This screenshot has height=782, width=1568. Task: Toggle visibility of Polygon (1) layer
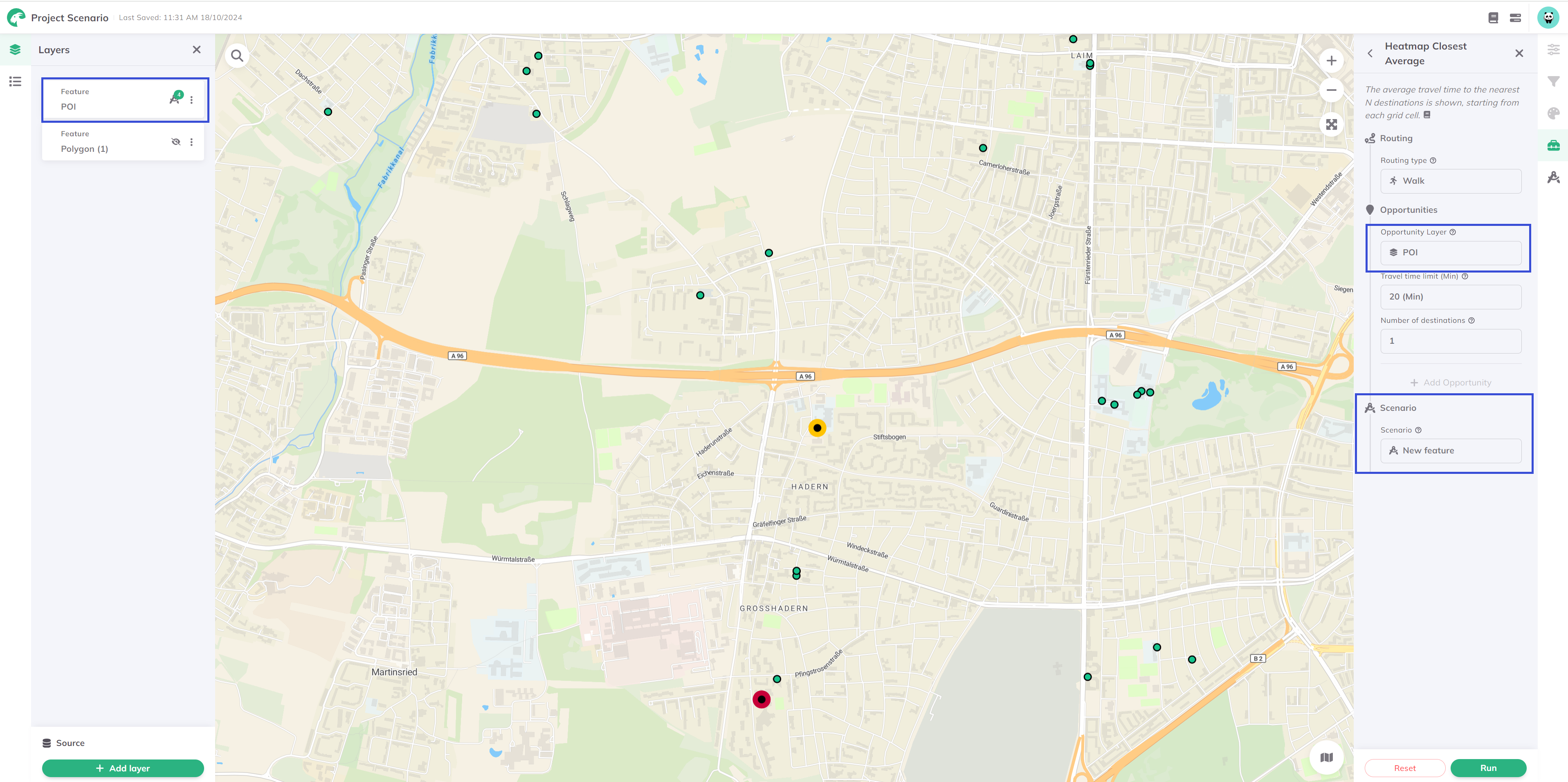(x=175, y=141)
